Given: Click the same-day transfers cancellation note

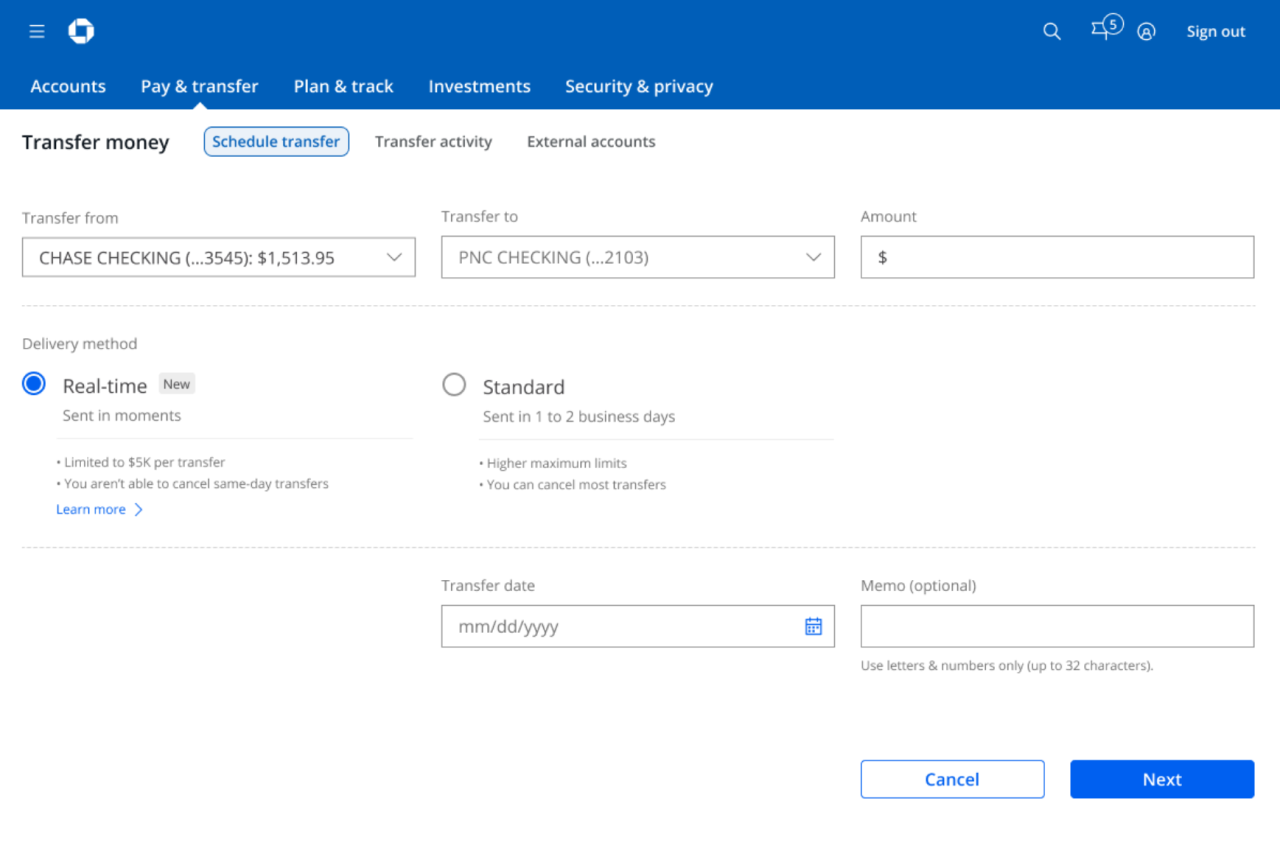Looking at the screenshot, I should tap(193, 484).
